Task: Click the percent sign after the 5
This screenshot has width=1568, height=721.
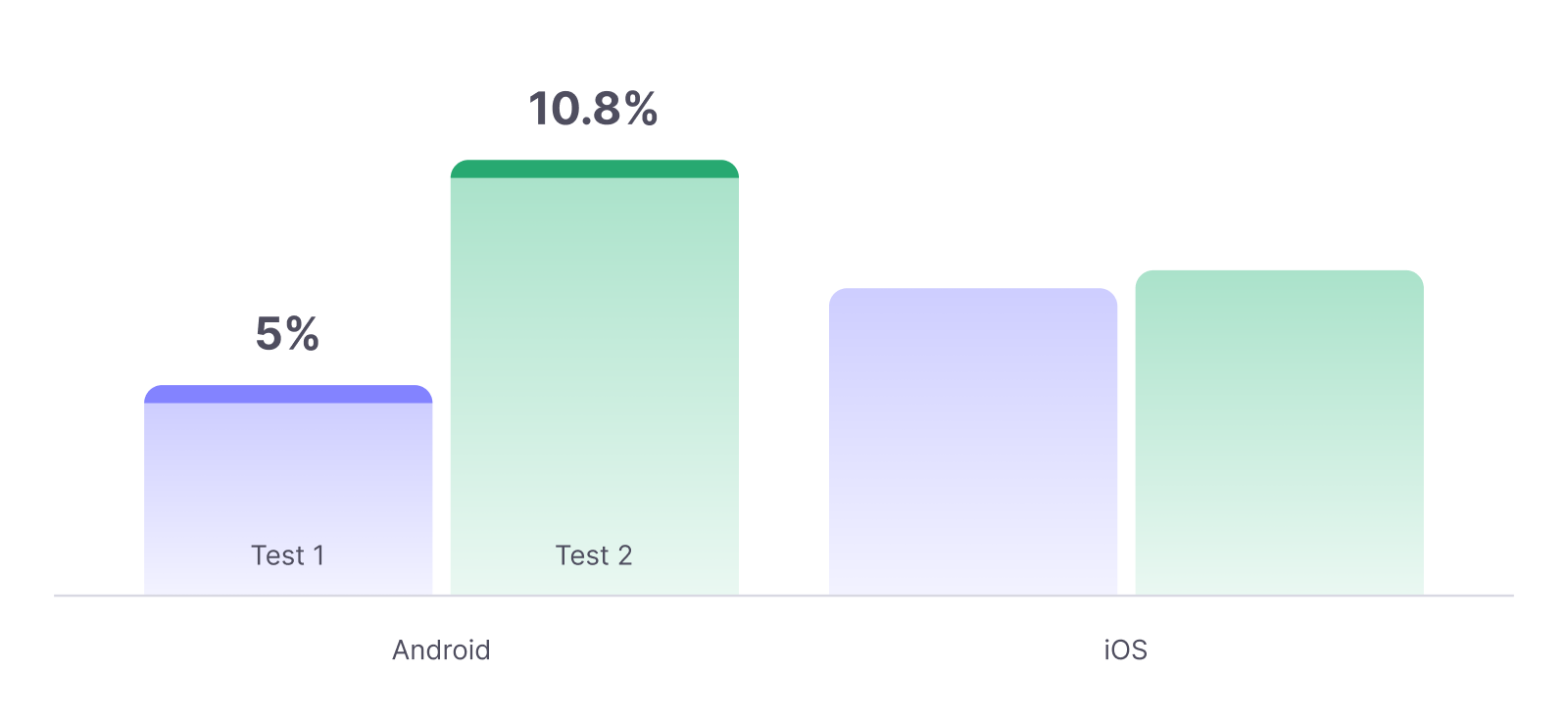Action: click(x=303, y=334)
